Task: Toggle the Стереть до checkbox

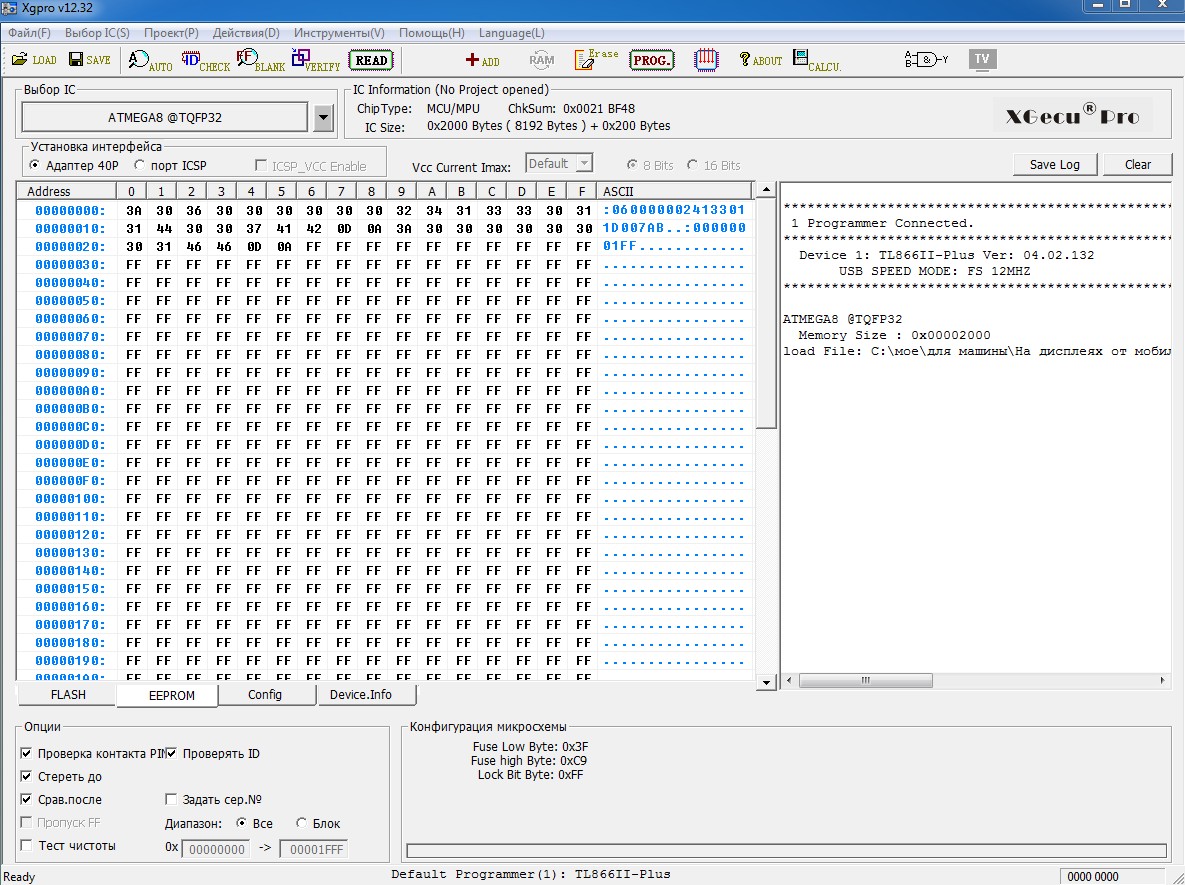Action: pyautogui.click(x=27, y=777)
